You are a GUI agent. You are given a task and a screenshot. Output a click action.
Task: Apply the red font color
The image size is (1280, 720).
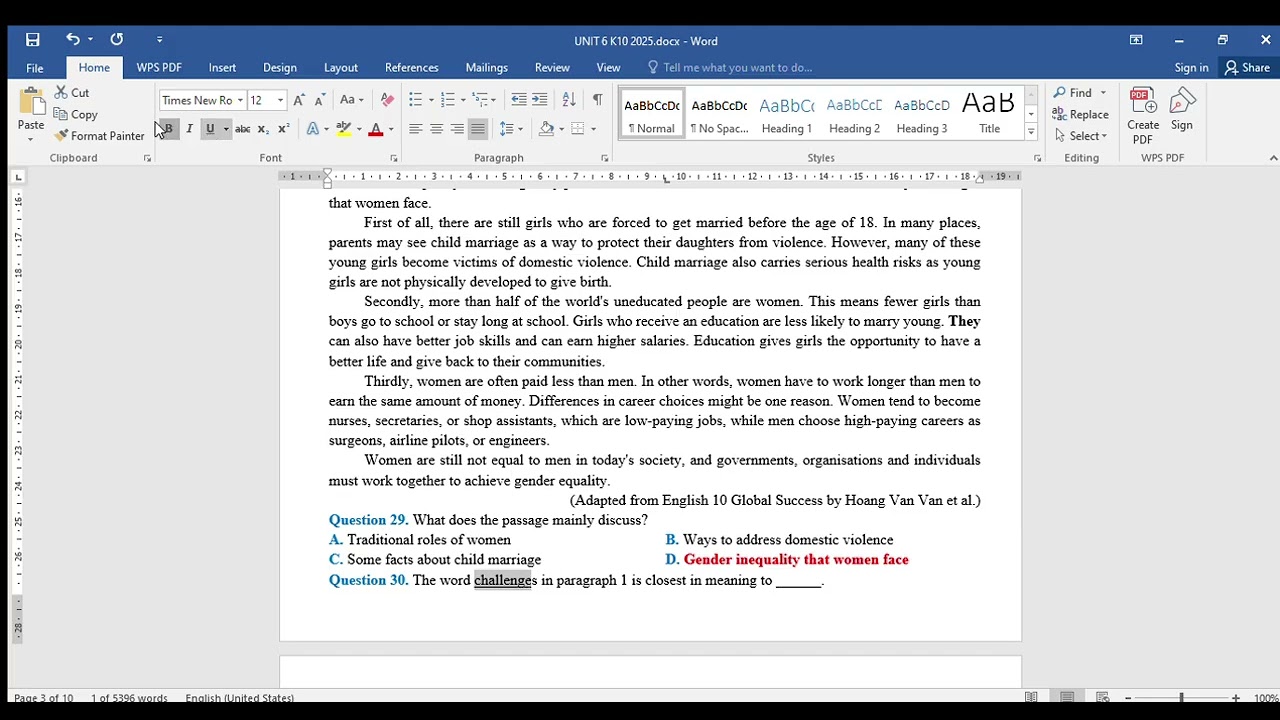point(376,129)
